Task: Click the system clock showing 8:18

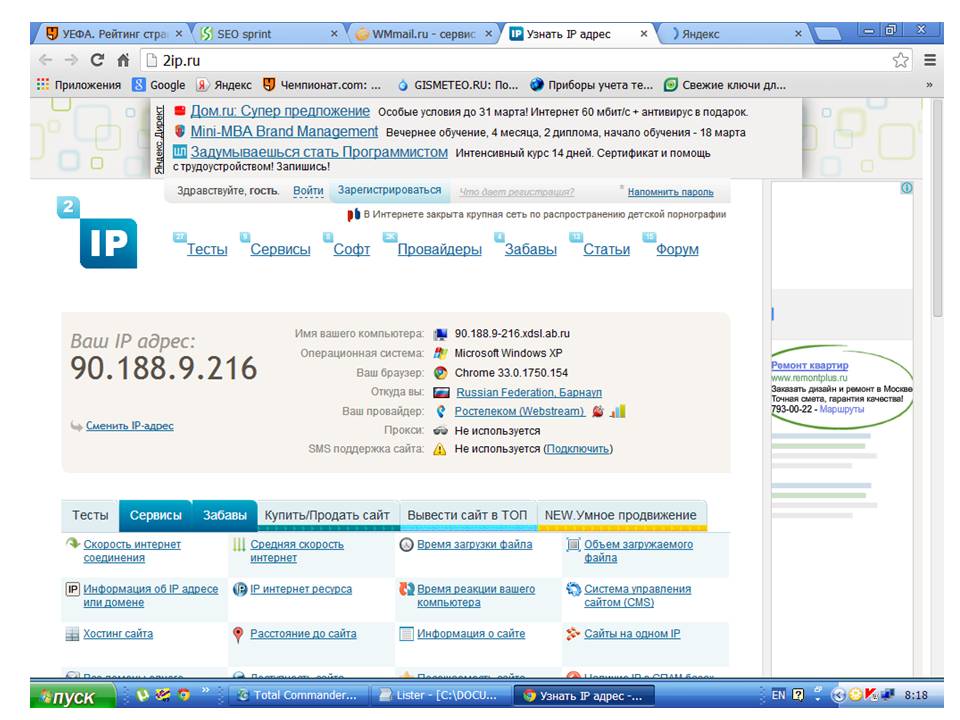Action: tap(916, 695)
